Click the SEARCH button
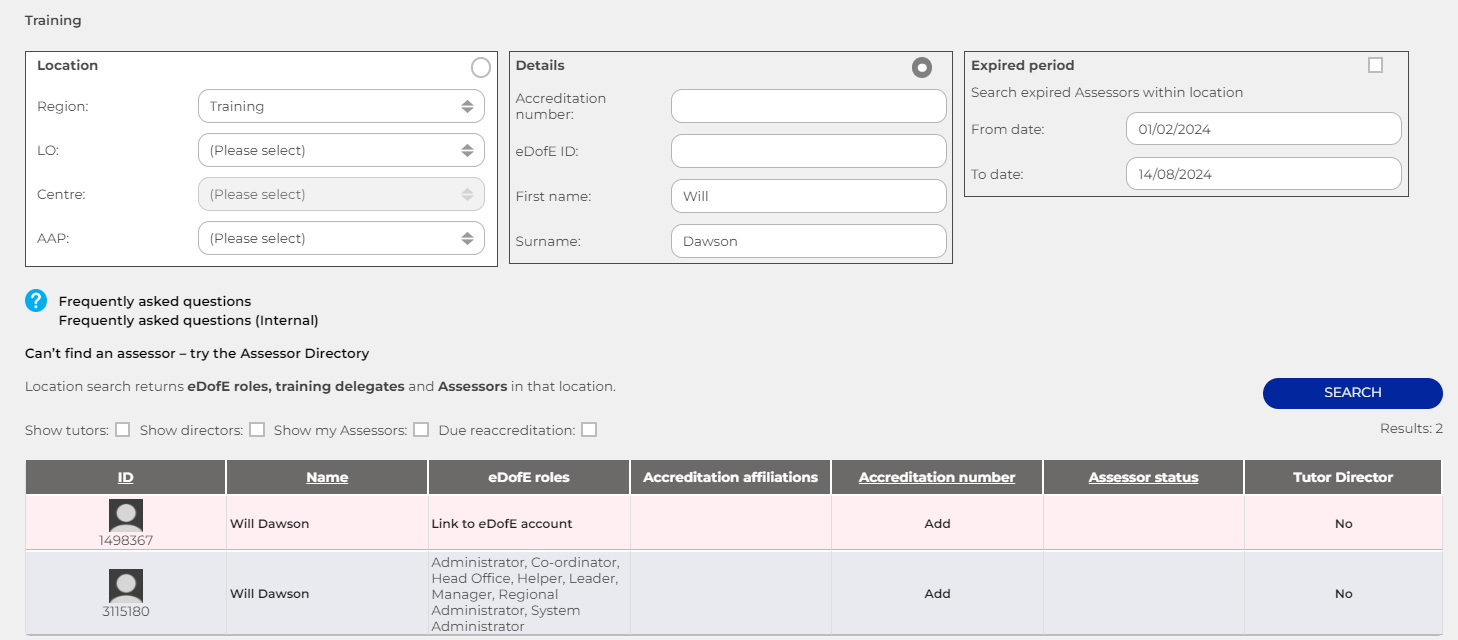 pos(1352,393)
